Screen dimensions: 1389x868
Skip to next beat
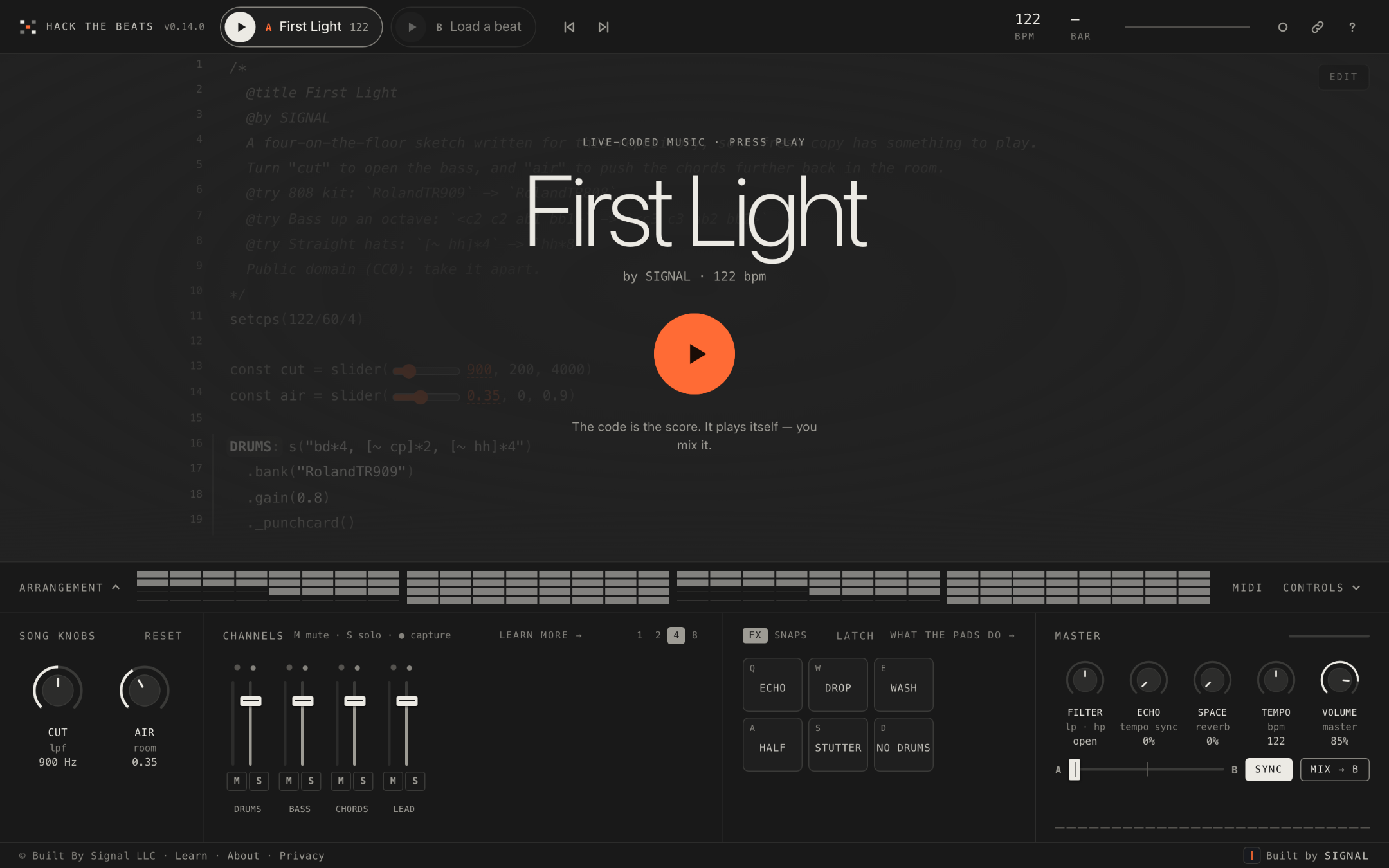tap(603, 27)
